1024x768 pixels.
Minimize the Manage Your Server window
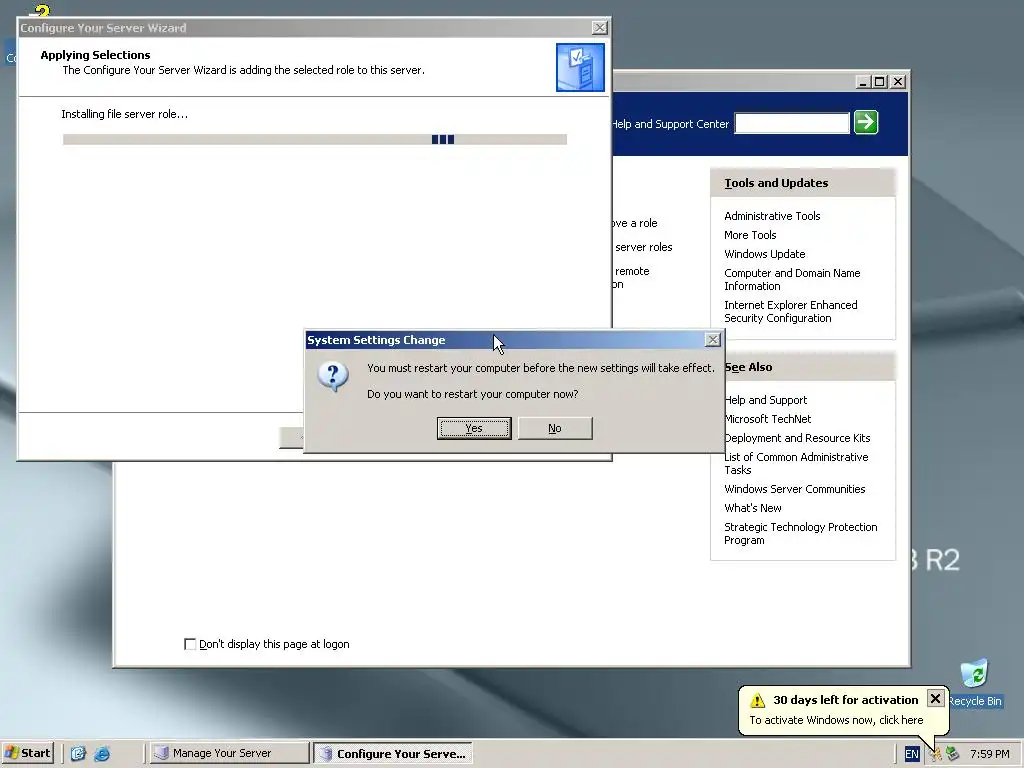[x=863, y=82]
